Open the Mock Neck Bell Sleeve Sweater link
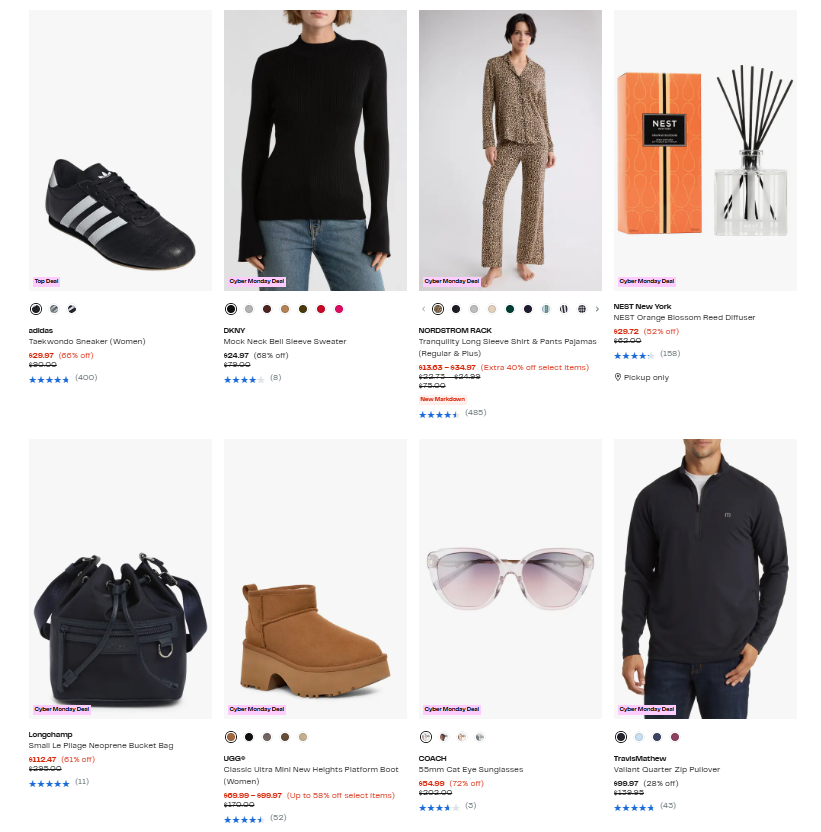 tap(285, 342)
